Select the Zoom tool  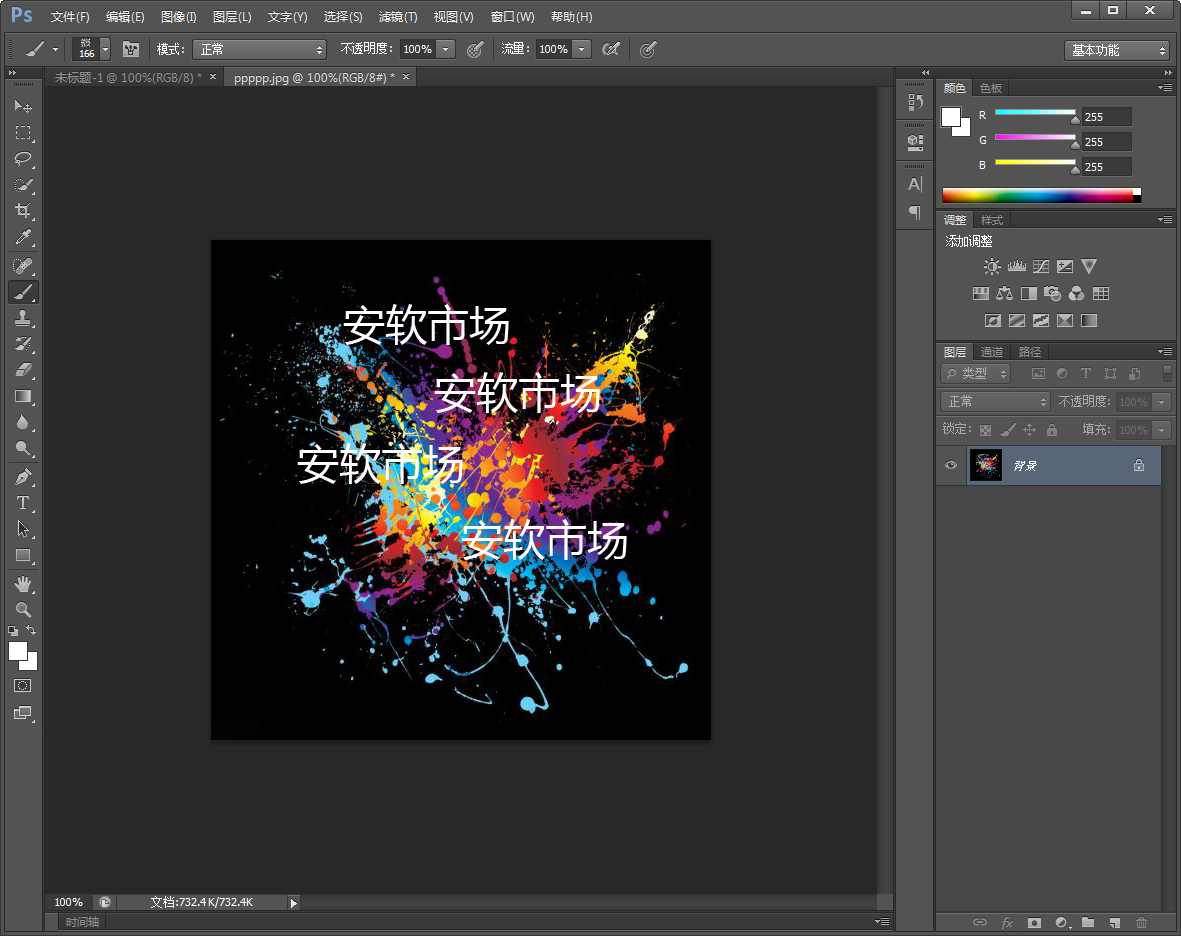23,609
